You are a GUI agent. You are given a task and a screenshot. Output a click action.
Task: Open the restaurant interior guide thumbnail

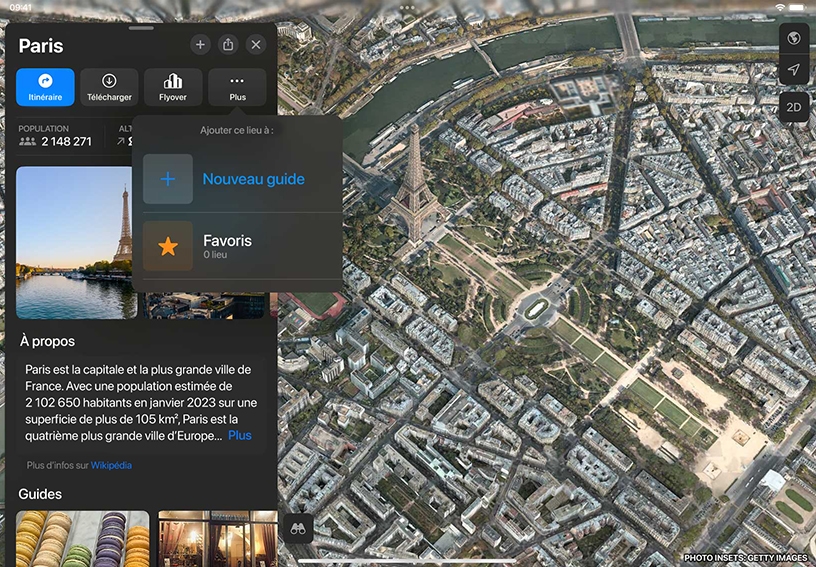[x=218, y=538]
